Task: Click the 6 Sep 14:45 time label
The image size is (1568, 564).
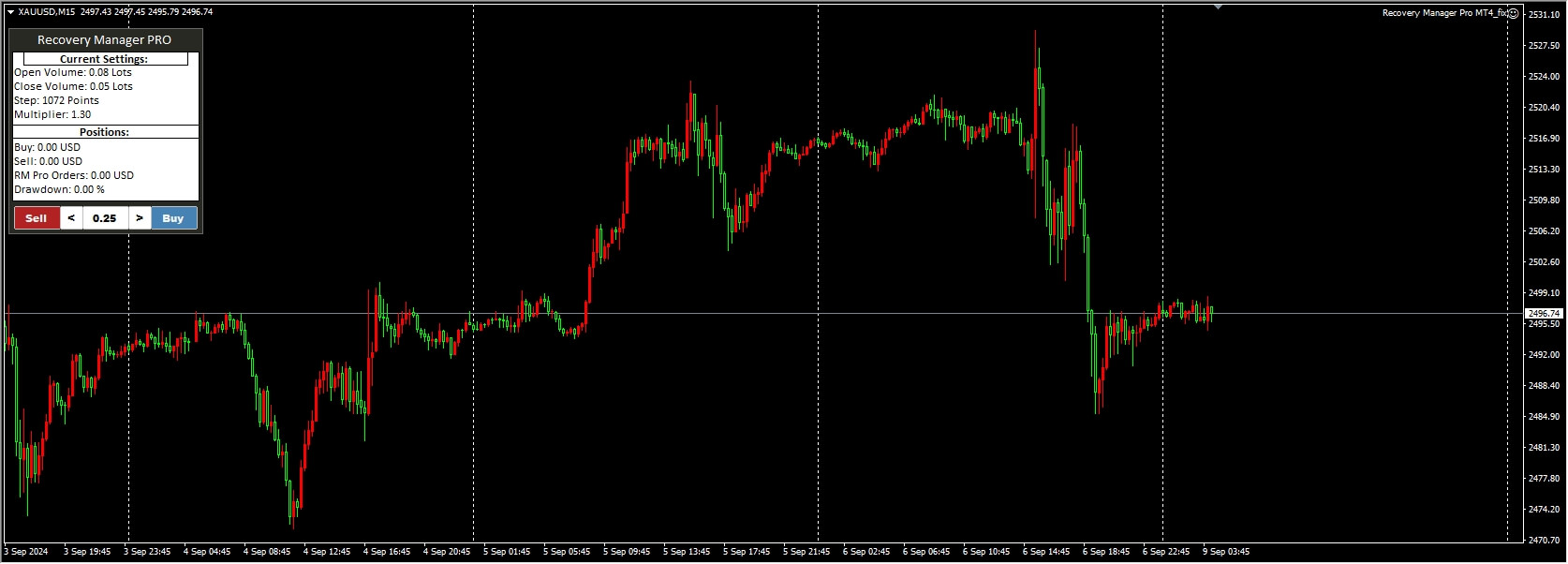Action: point(1046,552)
